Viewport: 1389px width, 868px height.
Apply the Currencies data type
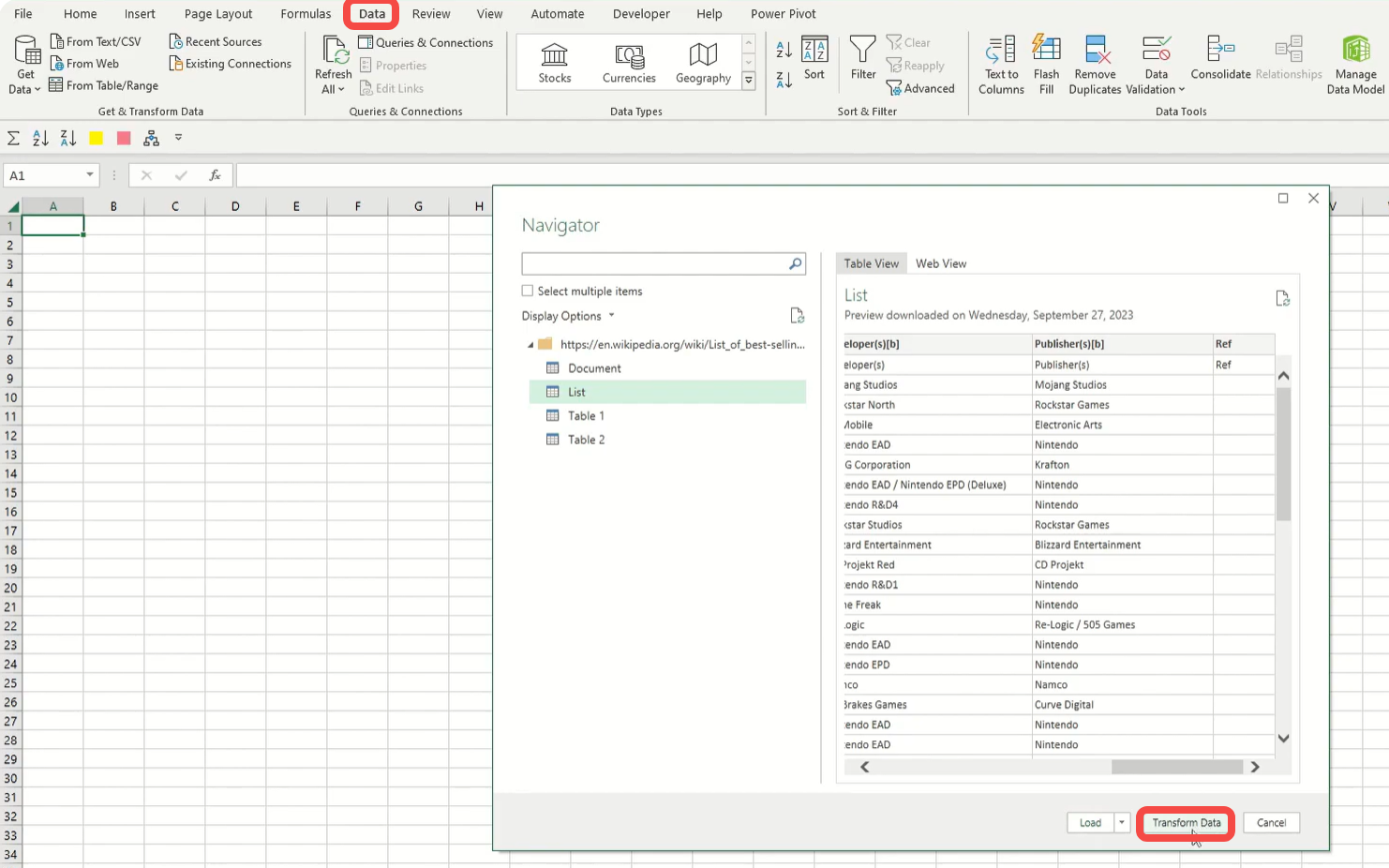click(x=629, y=63)
